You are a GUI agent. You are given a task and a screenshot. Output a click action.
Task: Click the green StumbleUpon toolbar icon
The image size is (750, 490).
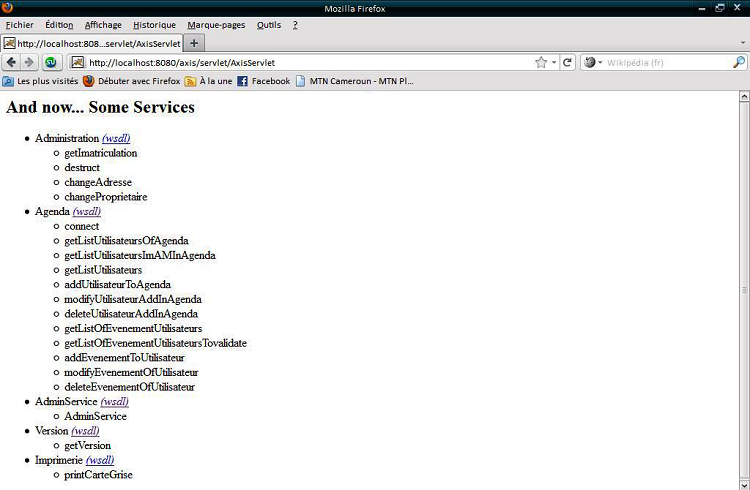click(50, 62)
